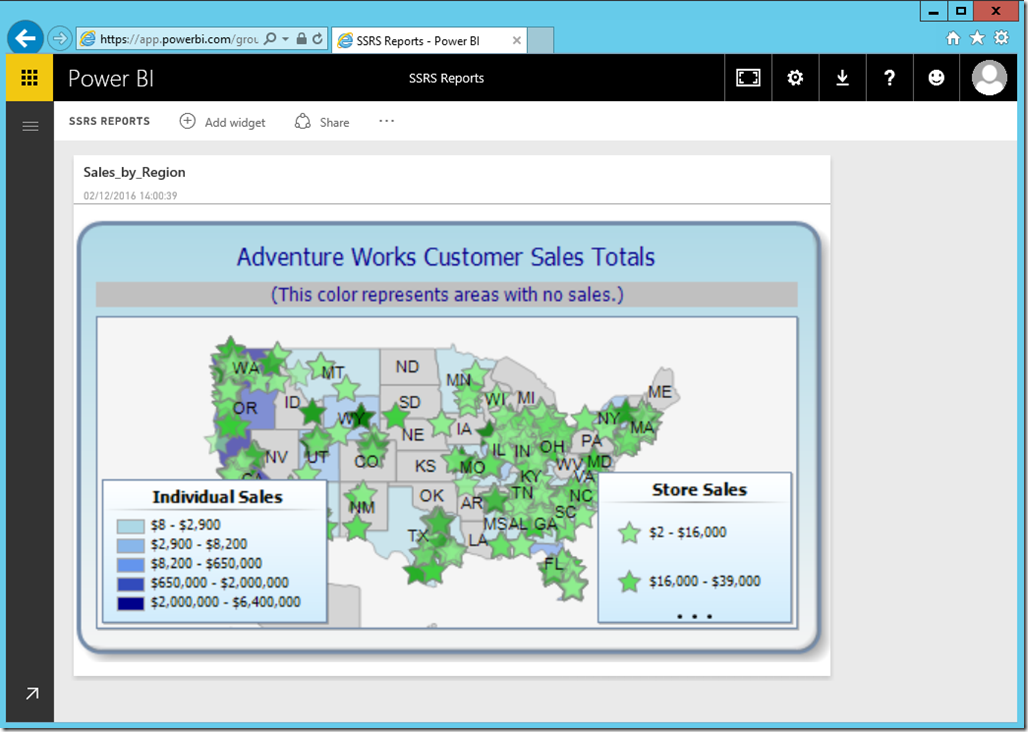
Task: Click the FL state label on map
Action: tap(553, 564)
